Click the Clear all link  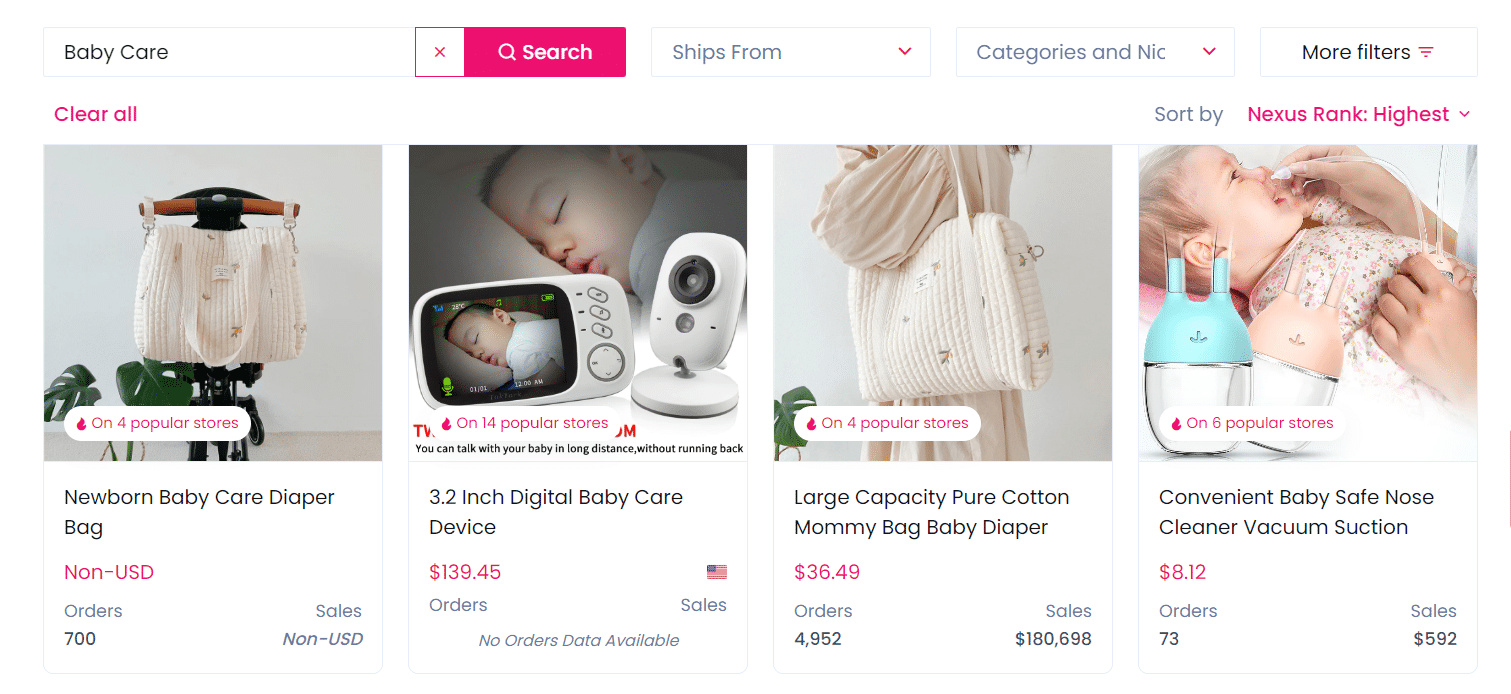[x=95, y=114]
